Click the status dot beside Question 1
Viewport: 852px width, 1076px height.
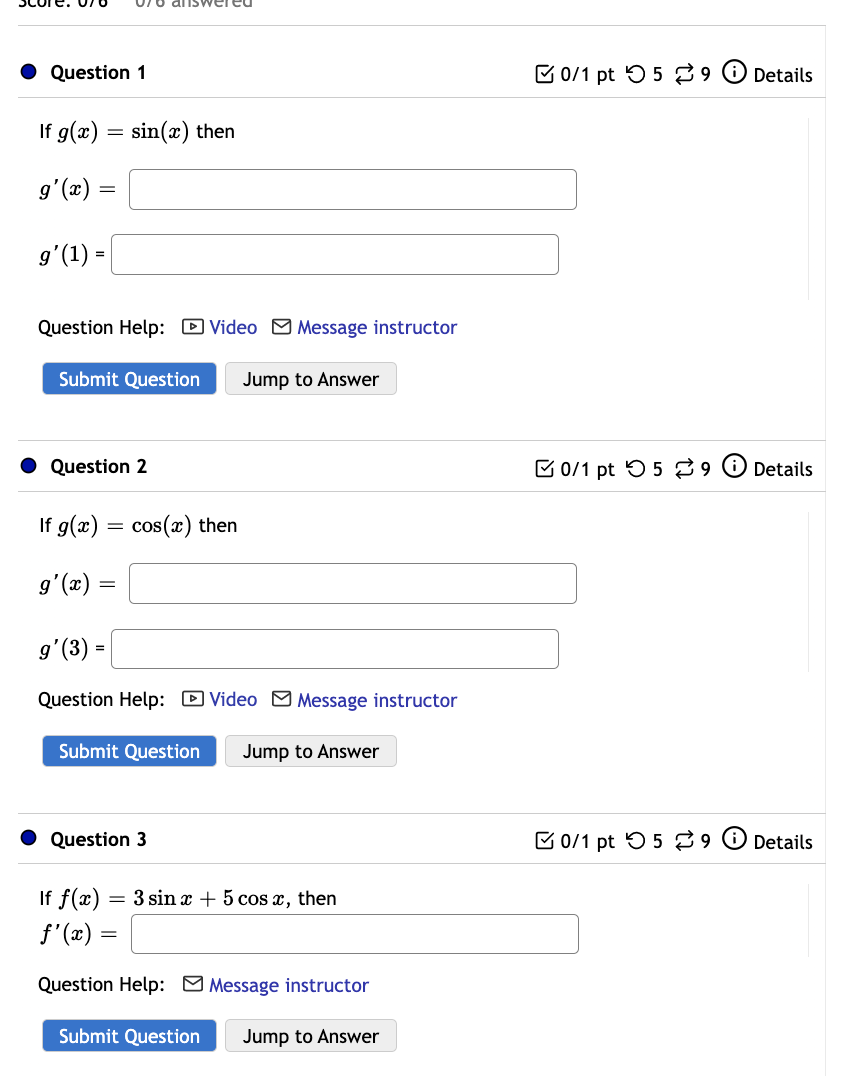tap(28, 70)
